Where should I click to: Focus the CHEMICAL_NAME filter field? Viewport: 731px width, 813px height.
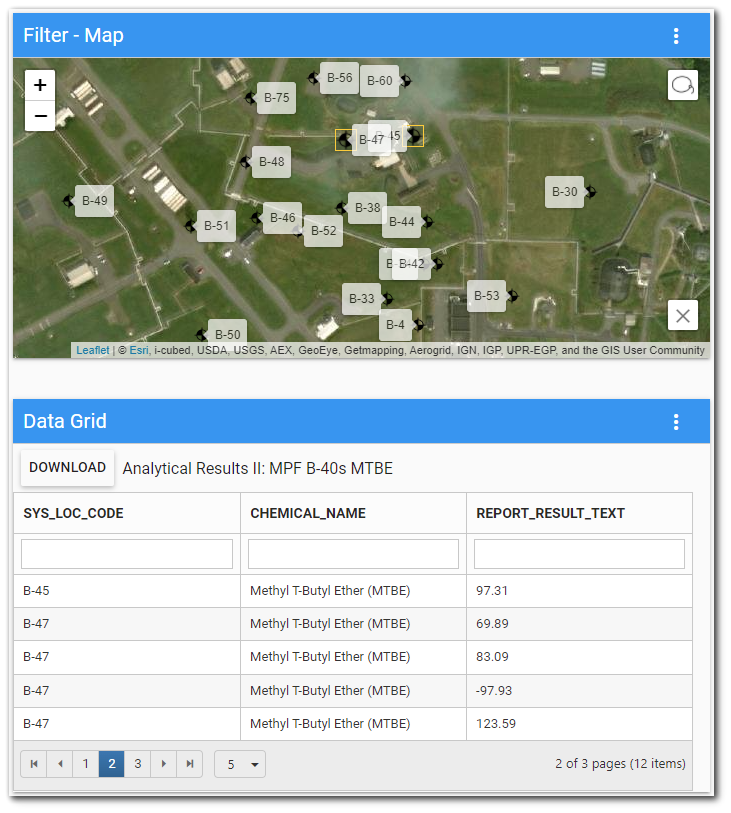pos(354,554)
